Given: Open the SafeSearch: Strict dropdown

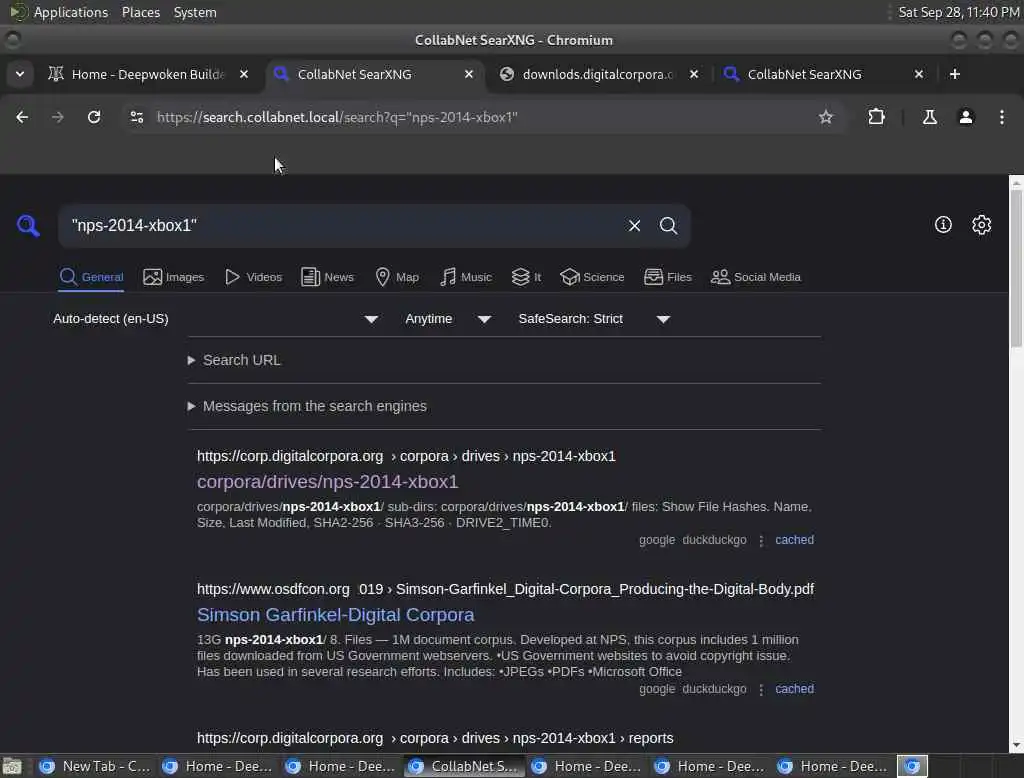Looking at the screenshot, I should tap(594, 319).
